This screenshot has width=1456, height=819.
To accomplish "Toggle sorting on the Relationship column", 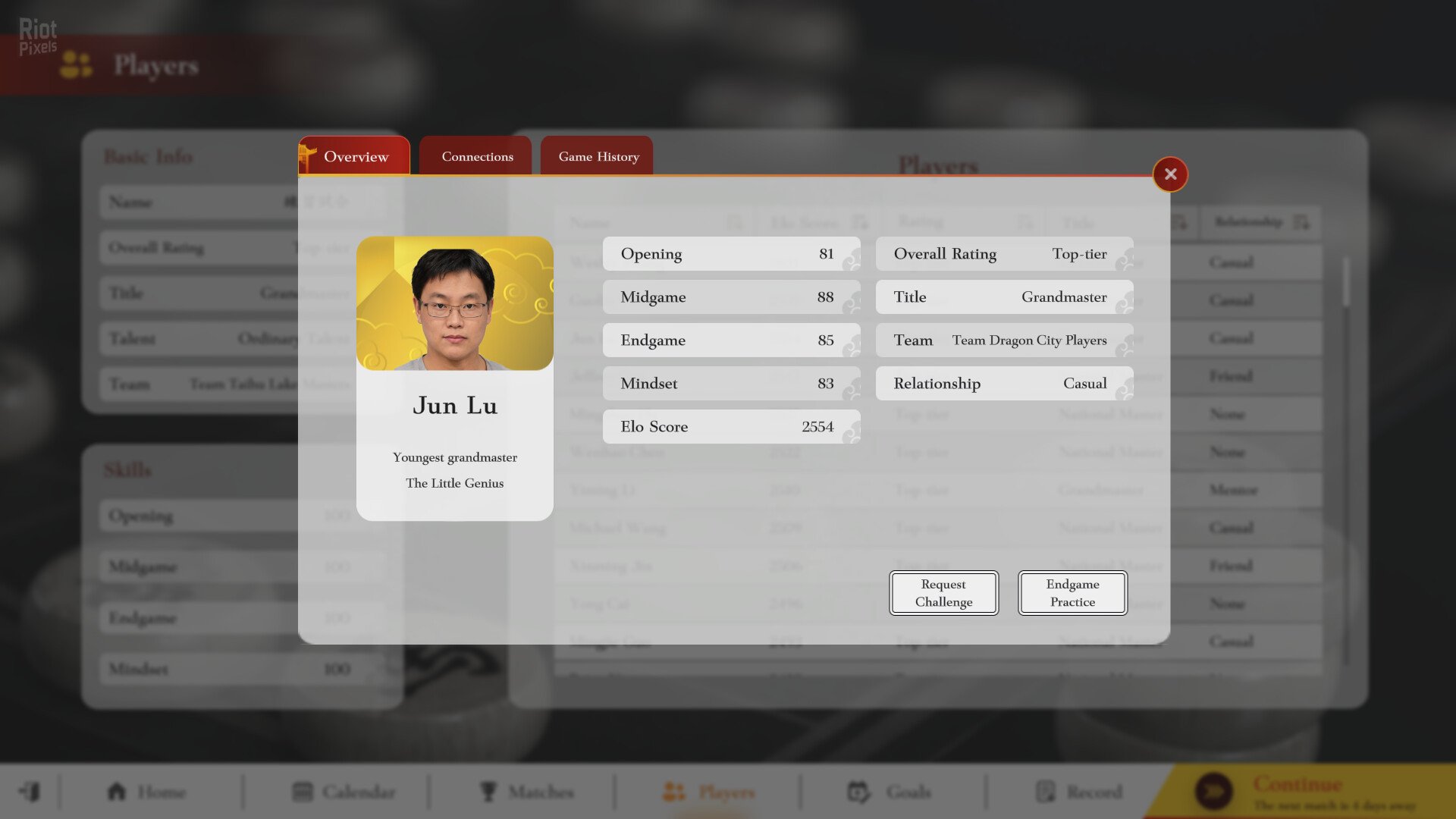I will coord(1303,221).
